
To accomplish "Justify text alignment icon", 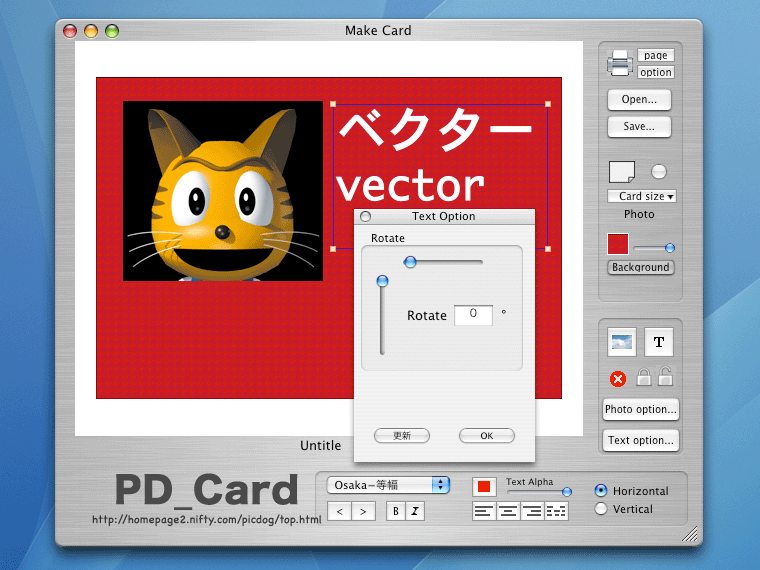I will pyautogui.click(x=556, y=511).
